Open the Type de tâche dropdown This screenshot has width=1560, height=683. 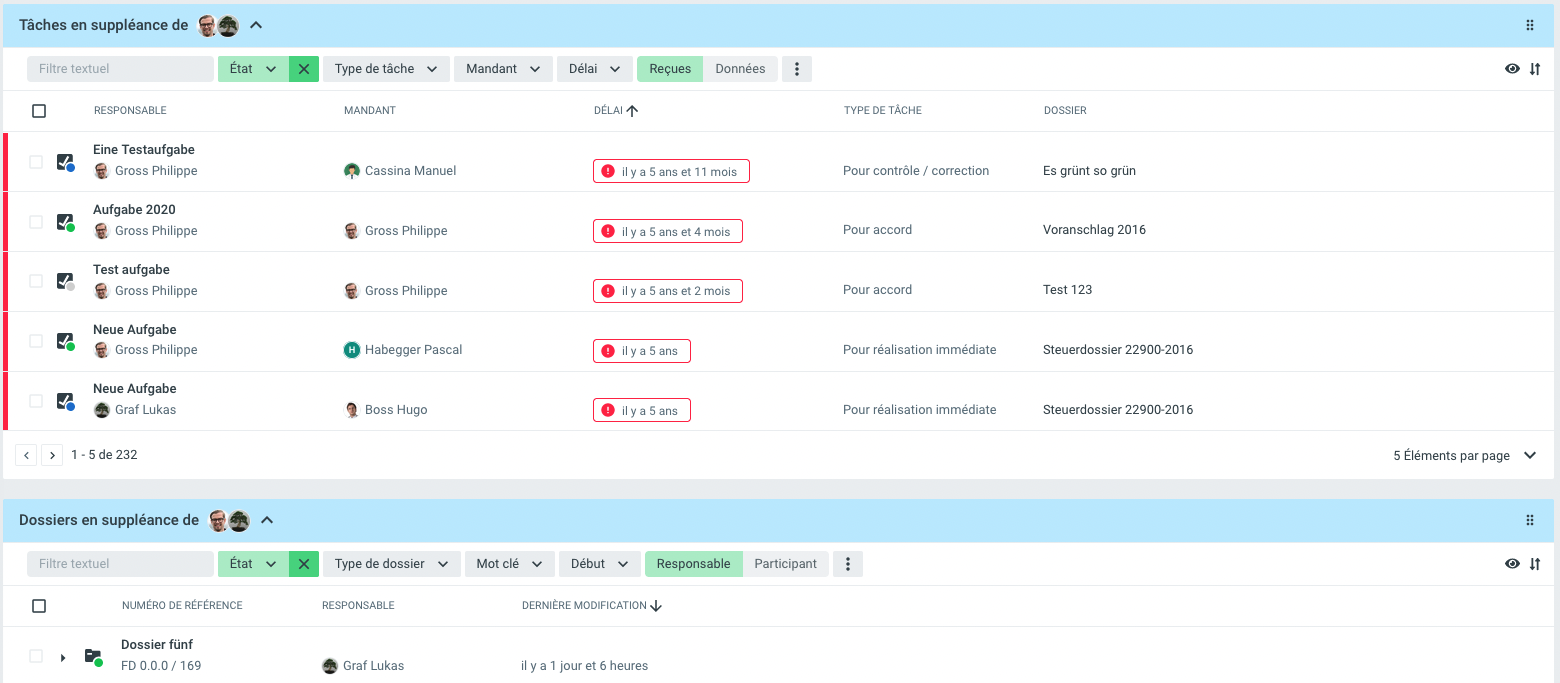[386, 69]
